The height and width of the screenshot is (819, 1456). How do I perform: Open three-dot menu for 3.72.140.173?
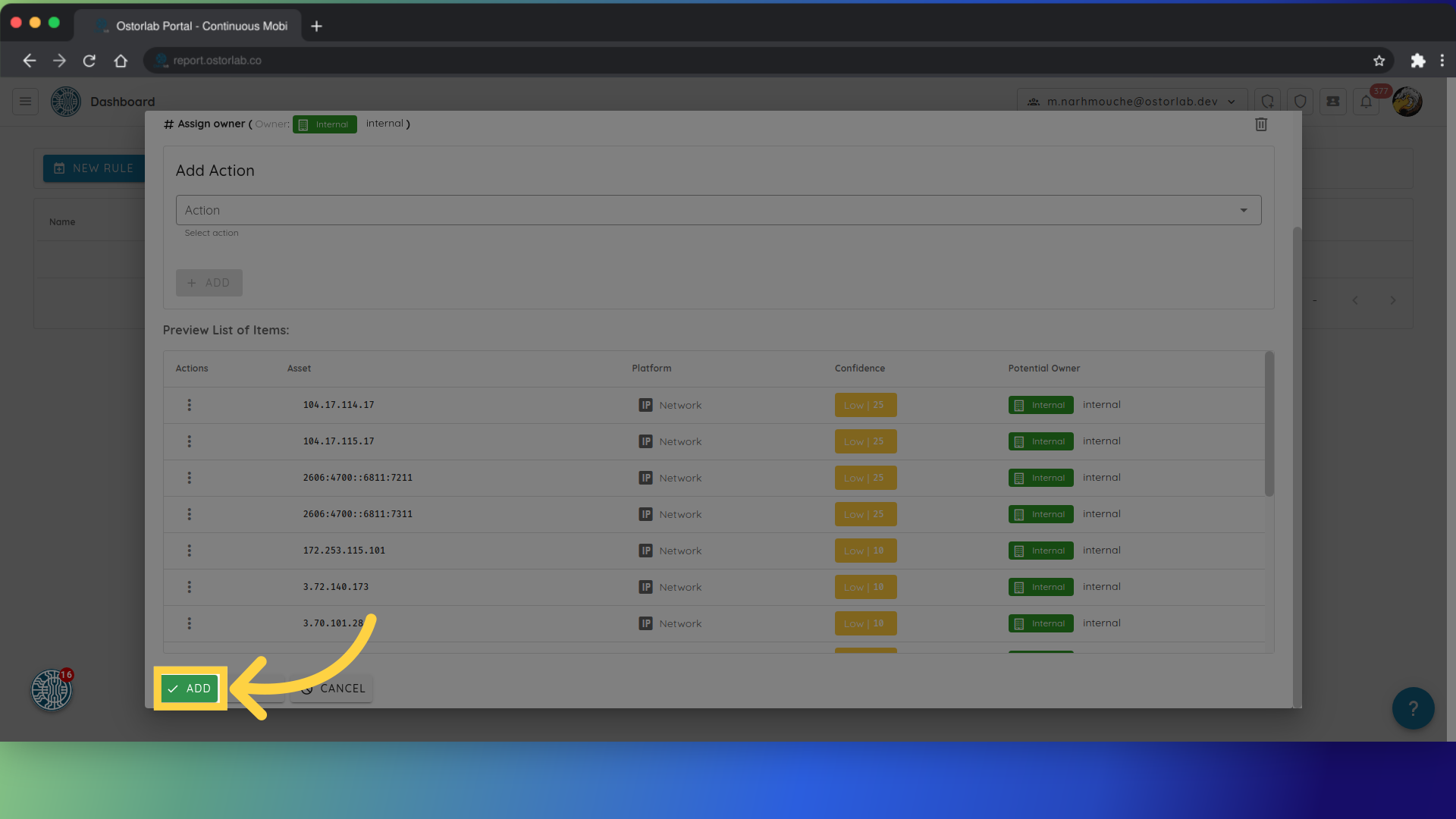[189, 587]
